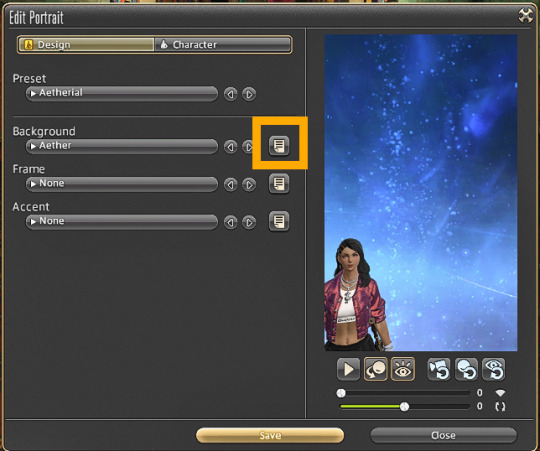Click the portrait preview image

420,193
